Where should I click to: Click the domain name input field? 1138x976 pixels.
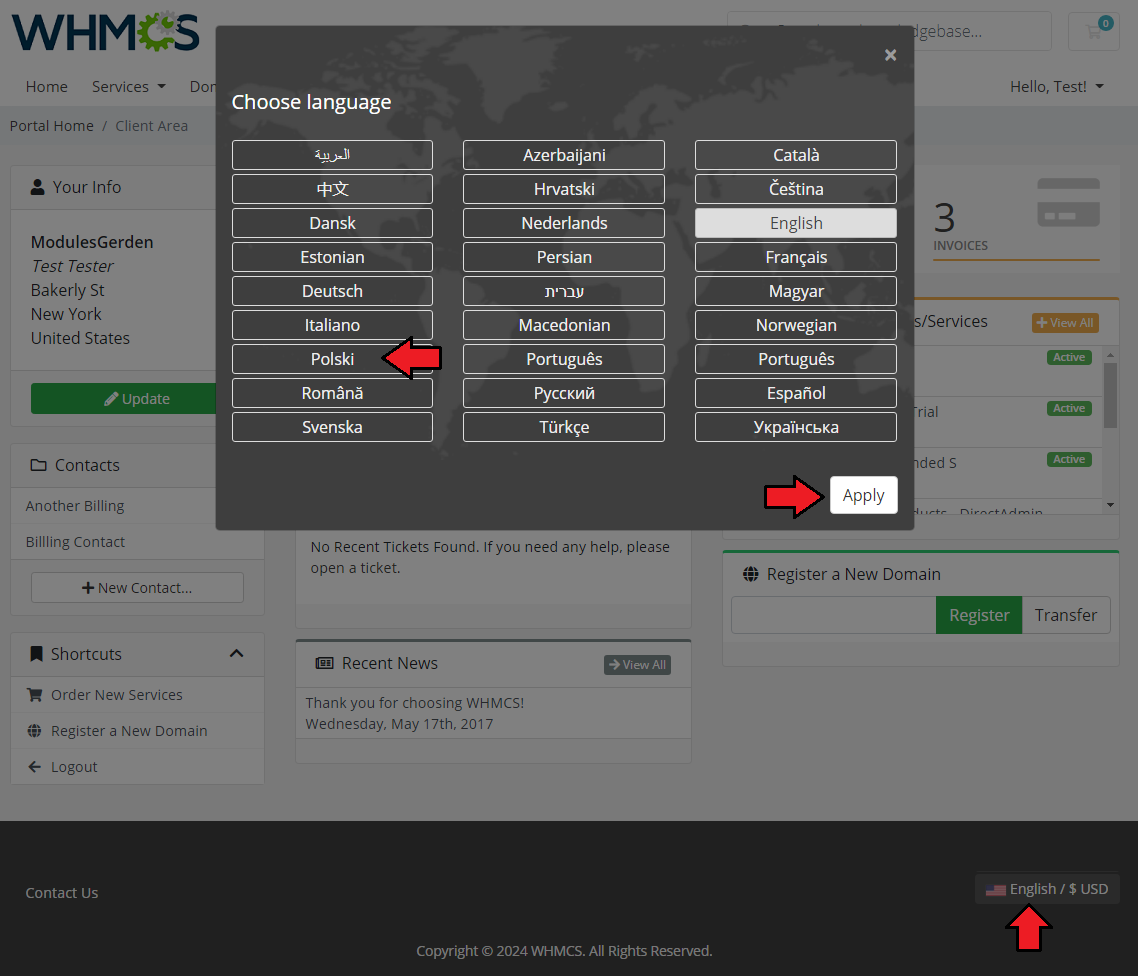833,615
